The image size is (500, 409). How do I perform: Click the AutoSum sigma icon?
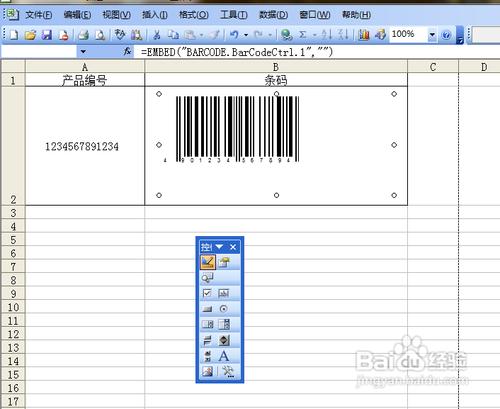pos(302,34)
